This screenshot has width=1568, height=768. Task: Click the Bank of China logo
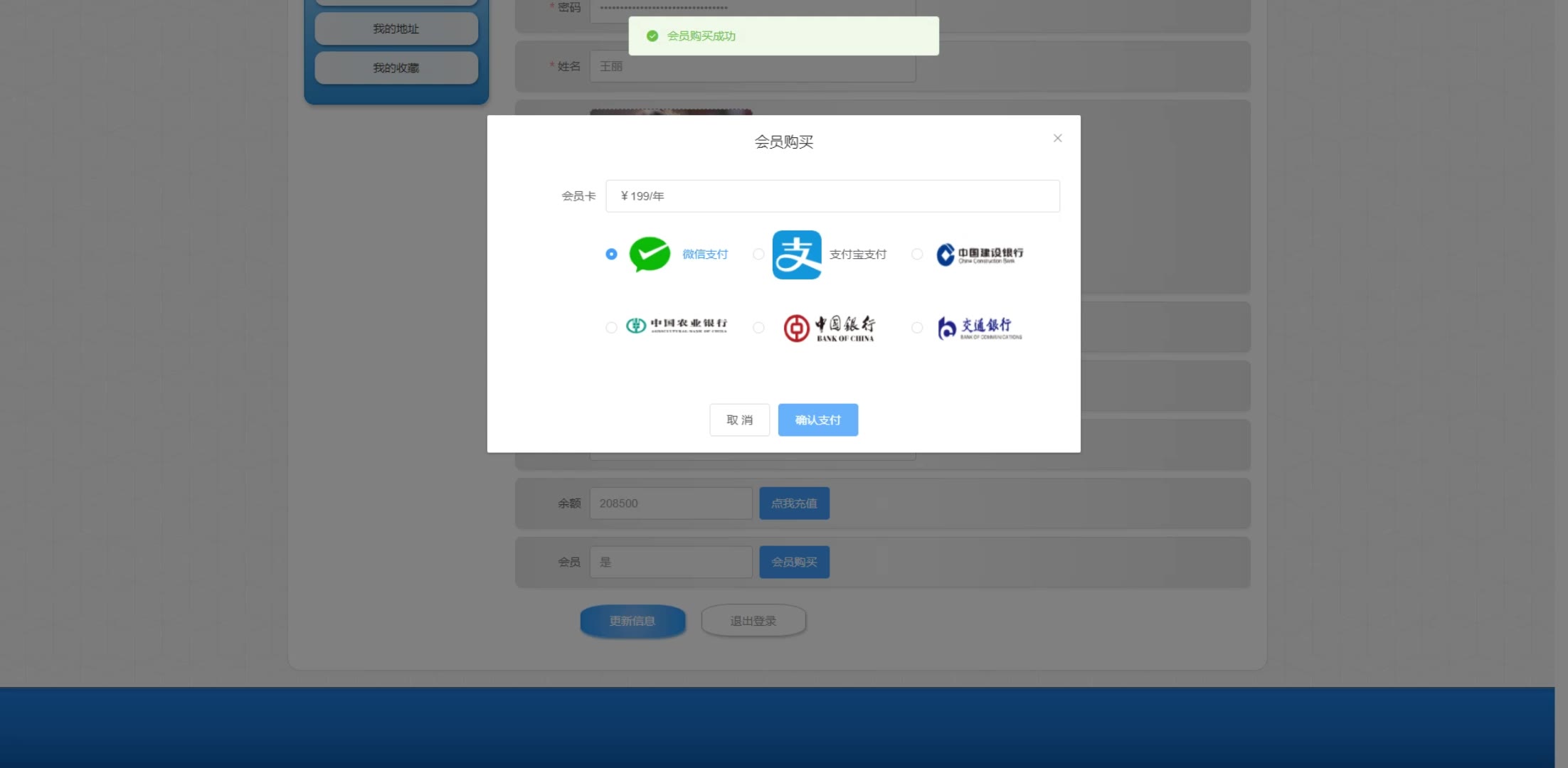pyautogui.click(x=830, y=328)
